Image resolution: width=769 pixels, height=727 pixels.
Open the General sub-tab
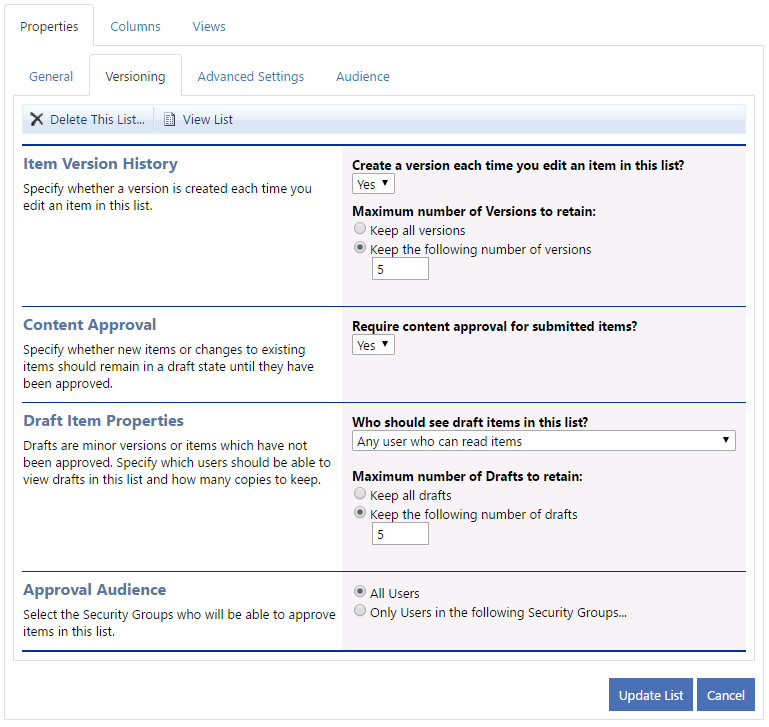coord(51,77)
